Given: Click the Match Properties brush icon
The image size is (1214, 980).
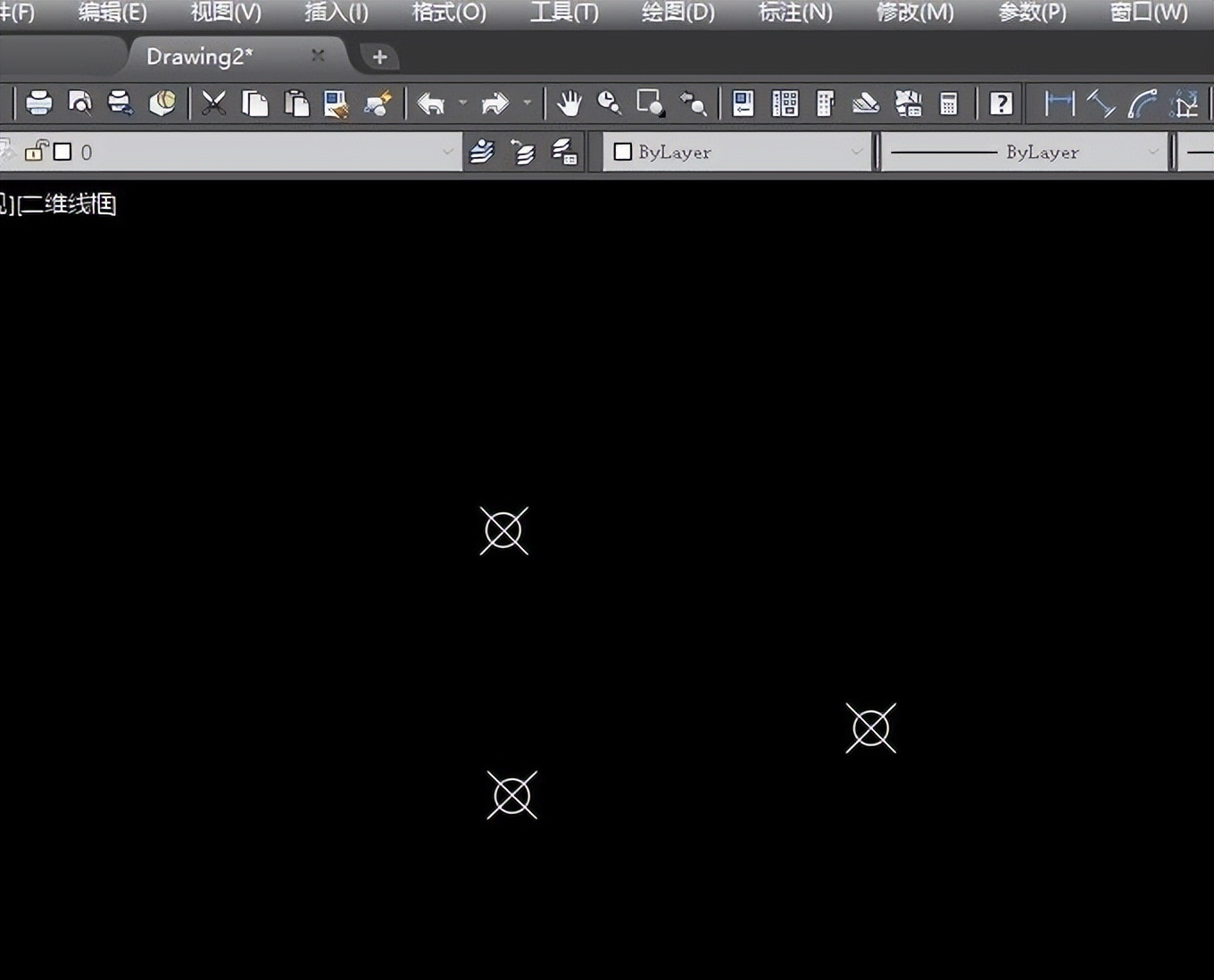Looking at the screenshot, I should point(378,104).
